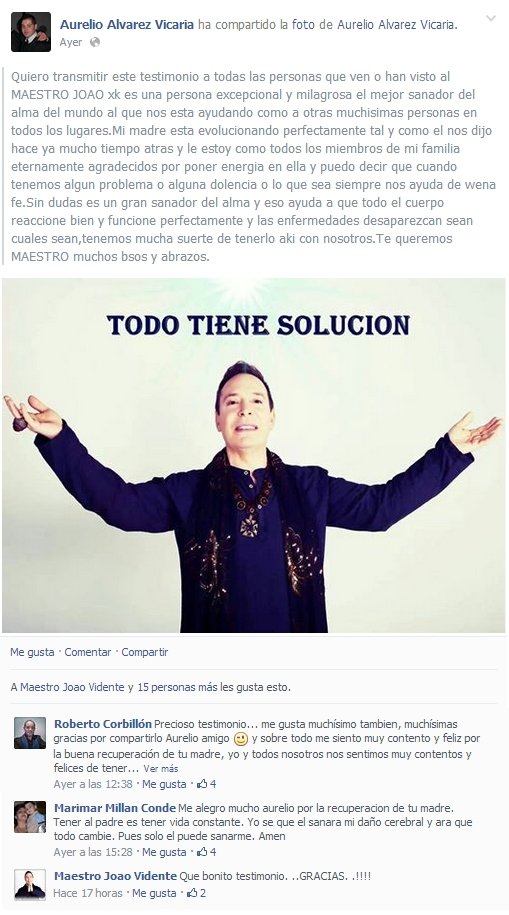The height and width of the screenshot is (915, 509).
Task: Open the post options chevron menu
Action: (491, 18)
